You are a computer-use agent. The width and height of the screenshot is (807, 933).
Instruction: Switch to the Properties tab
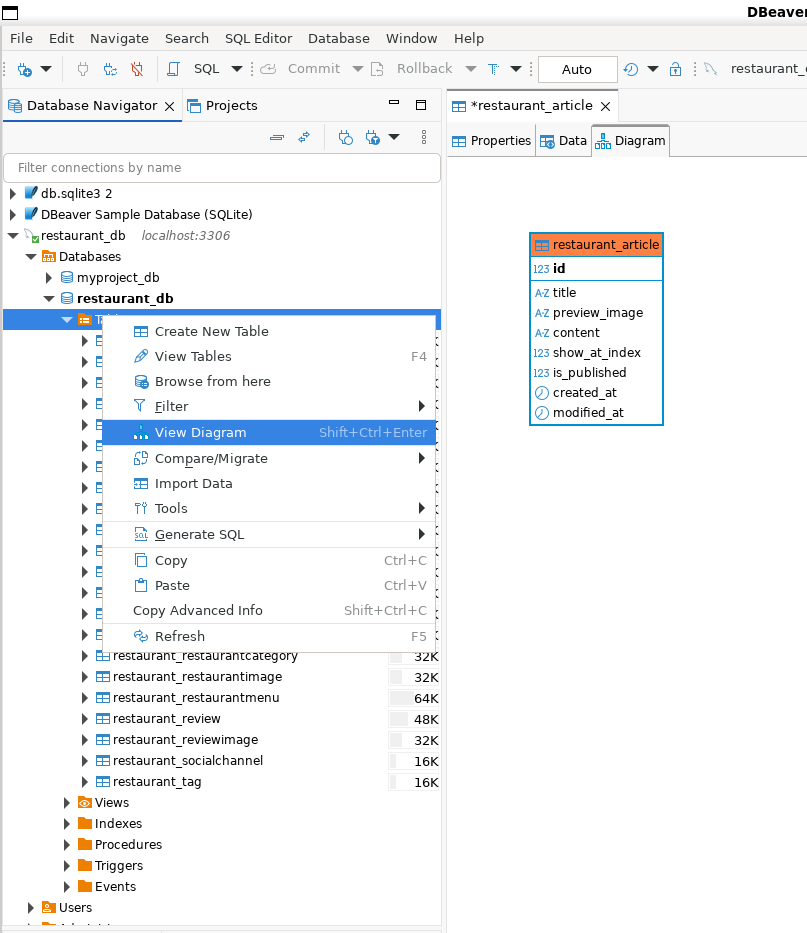[491, 141]
